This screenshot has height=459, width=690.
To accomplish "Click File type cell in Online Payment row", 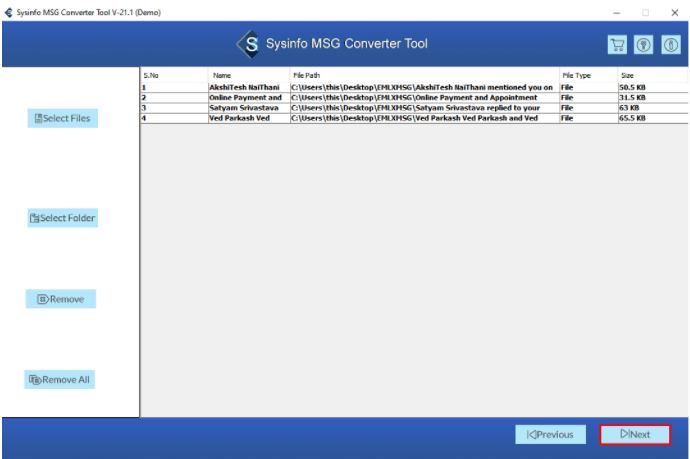I will coord(588,98).
